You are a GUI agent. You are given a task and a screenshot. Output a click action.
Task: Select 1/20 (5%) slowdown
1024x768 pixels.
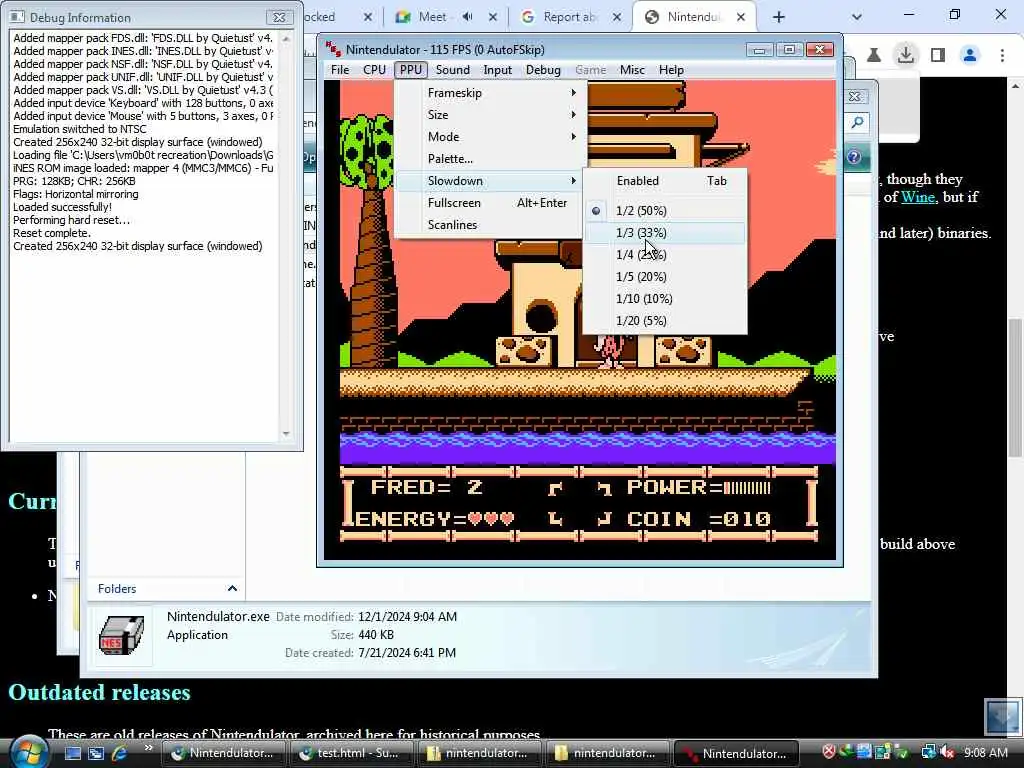tap(665, 321)
